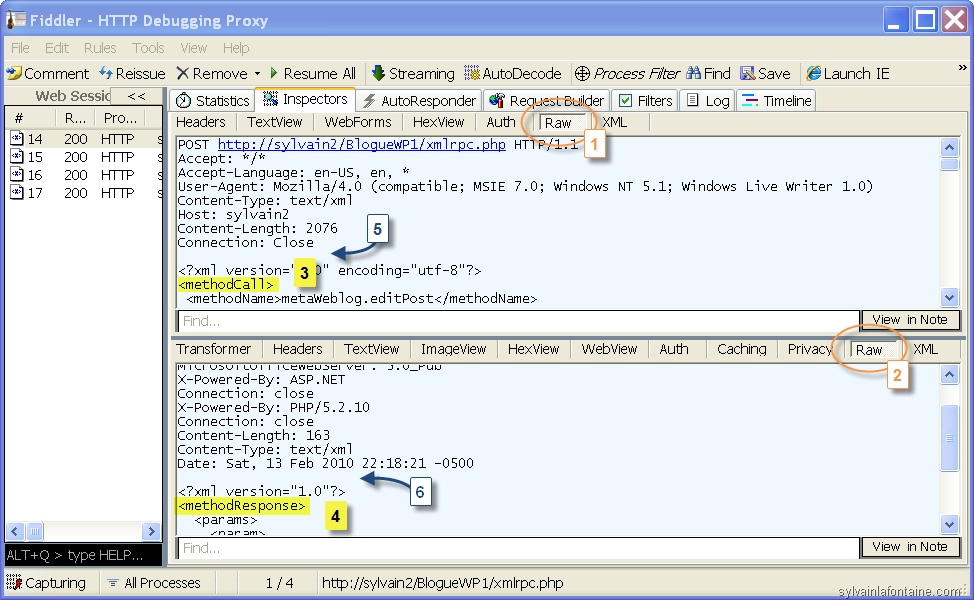Image resolution: width=974 pixels, height=600 pixels.
Task: Click the request pane Find field
Action: 519,321
